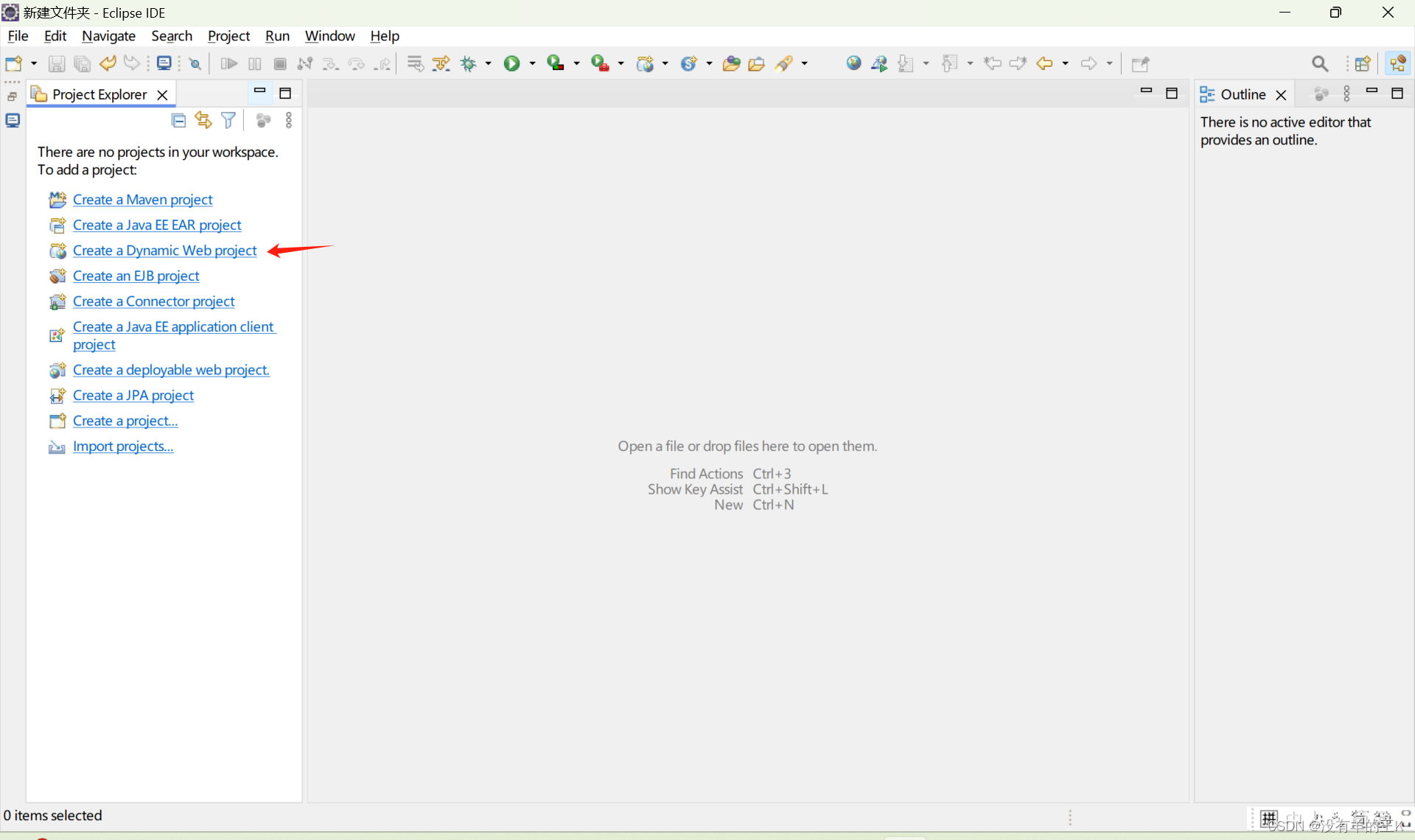Open the Navigate menu

point(109,36)
